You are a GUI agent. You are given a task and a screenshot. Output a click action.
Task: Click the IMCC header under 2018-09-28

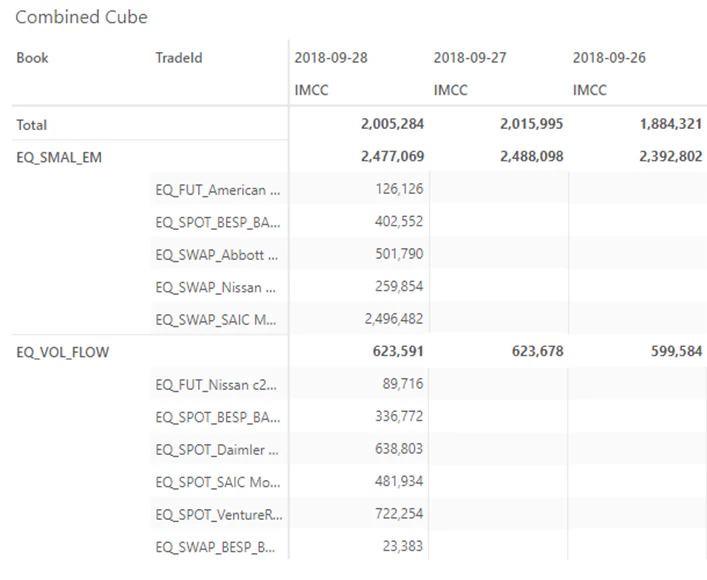(x=311, y=90)
